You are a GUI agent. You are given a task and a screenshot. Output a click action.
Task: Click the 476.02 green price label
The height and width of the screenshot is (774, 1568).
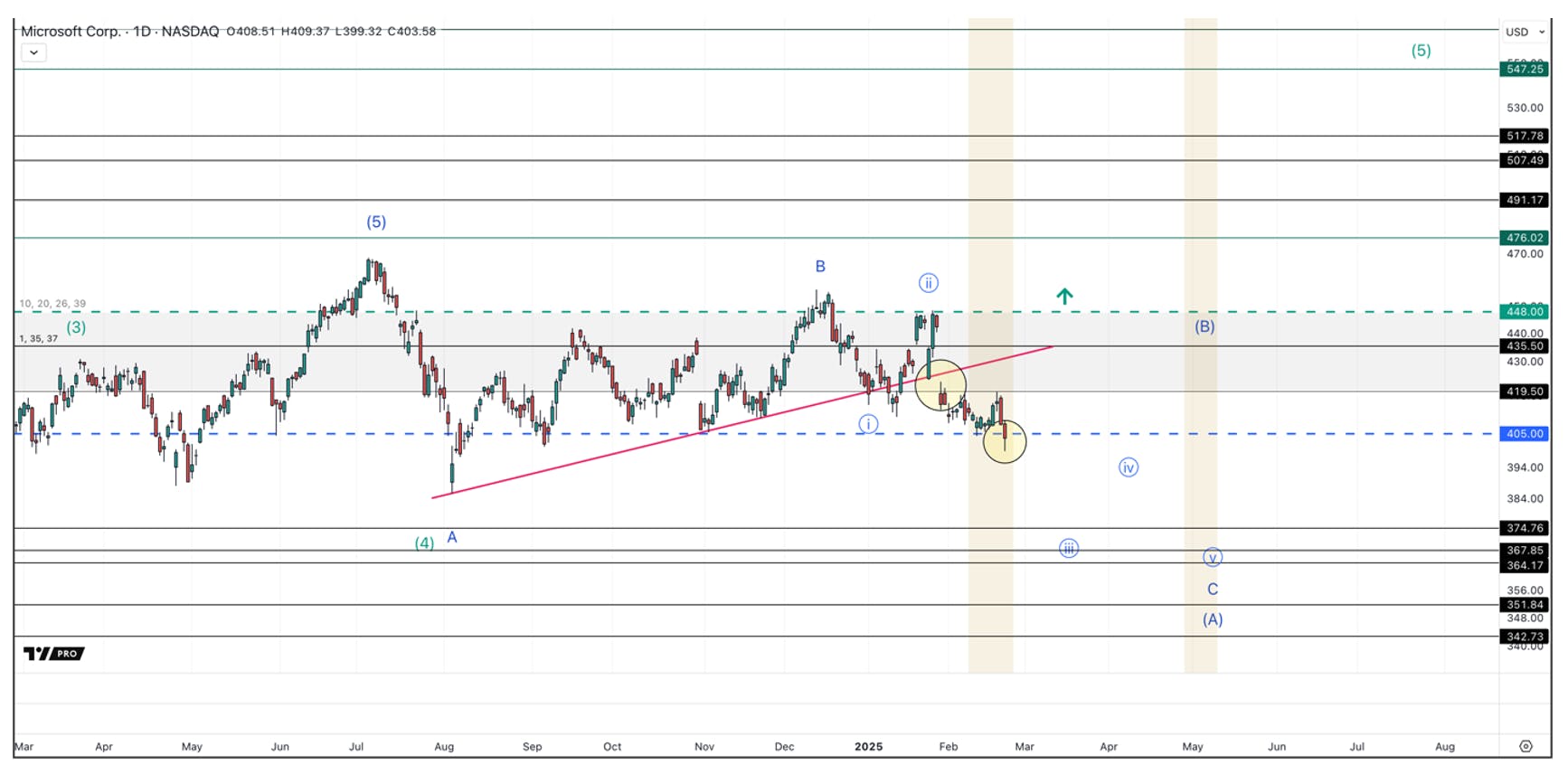[1525, 238]
